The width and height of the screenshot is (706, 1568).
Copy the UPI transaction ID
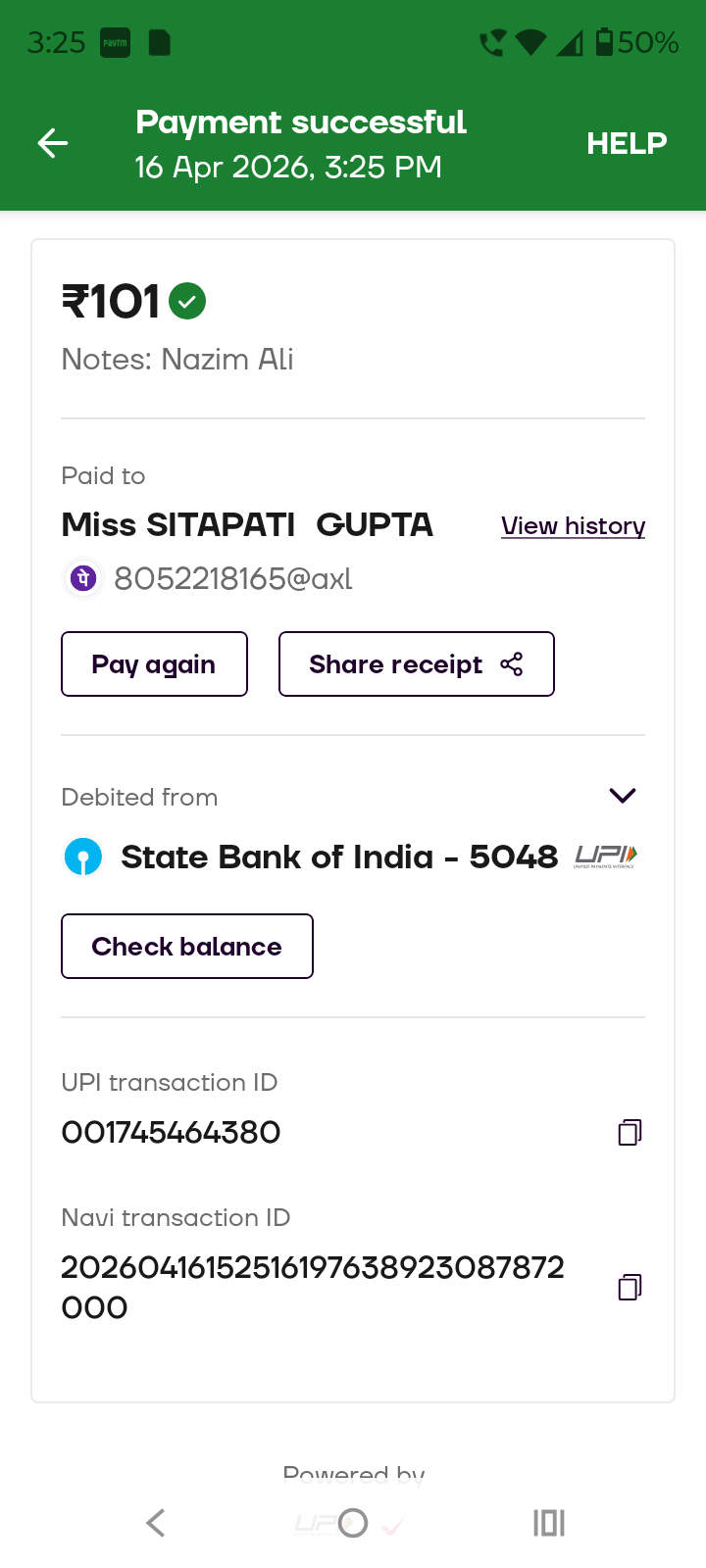[630, 1133]
